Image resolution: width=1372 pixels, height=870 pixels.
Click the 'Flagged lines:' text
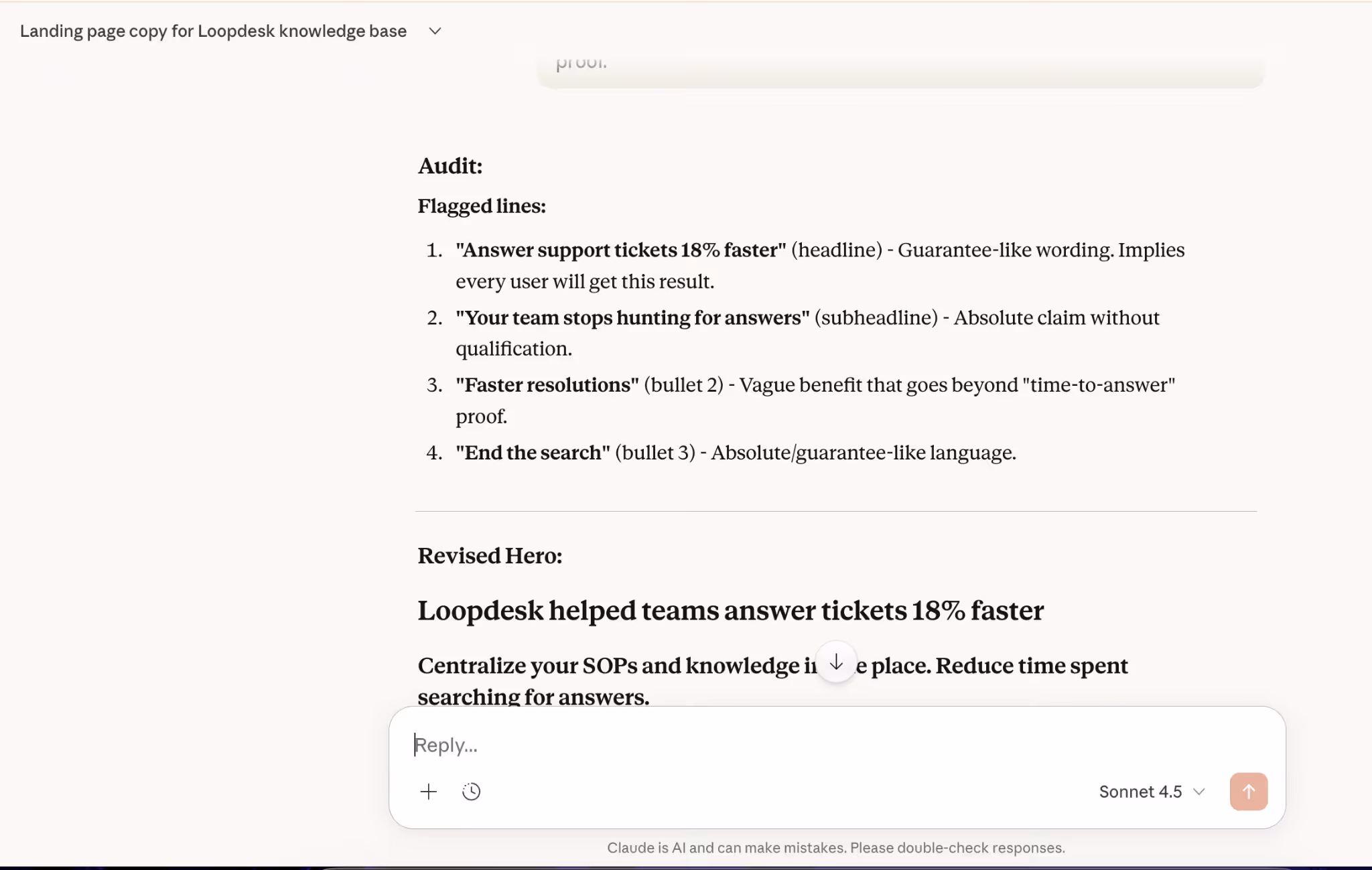tap(482, 206)
